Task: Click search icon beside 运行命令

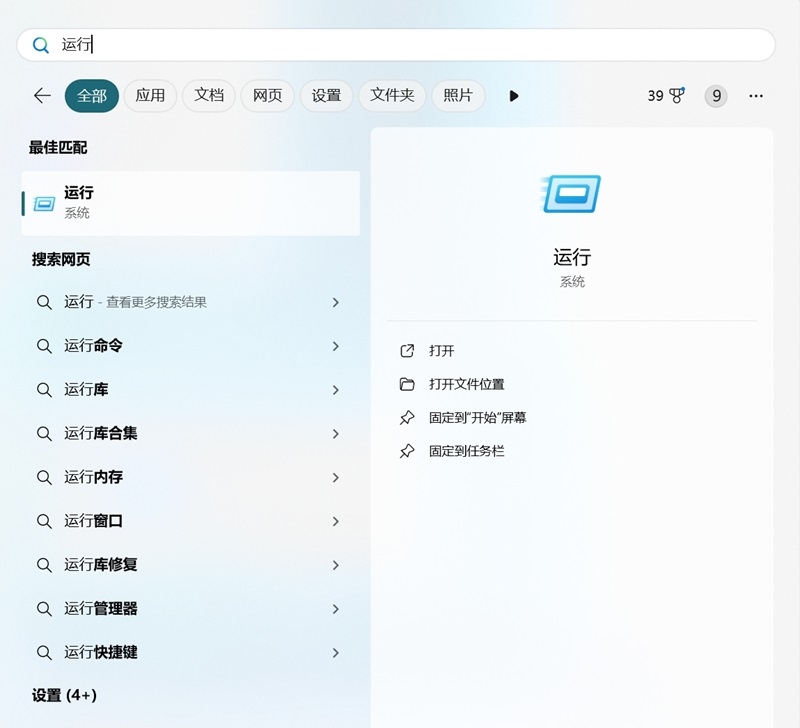Action: (44, 346)
